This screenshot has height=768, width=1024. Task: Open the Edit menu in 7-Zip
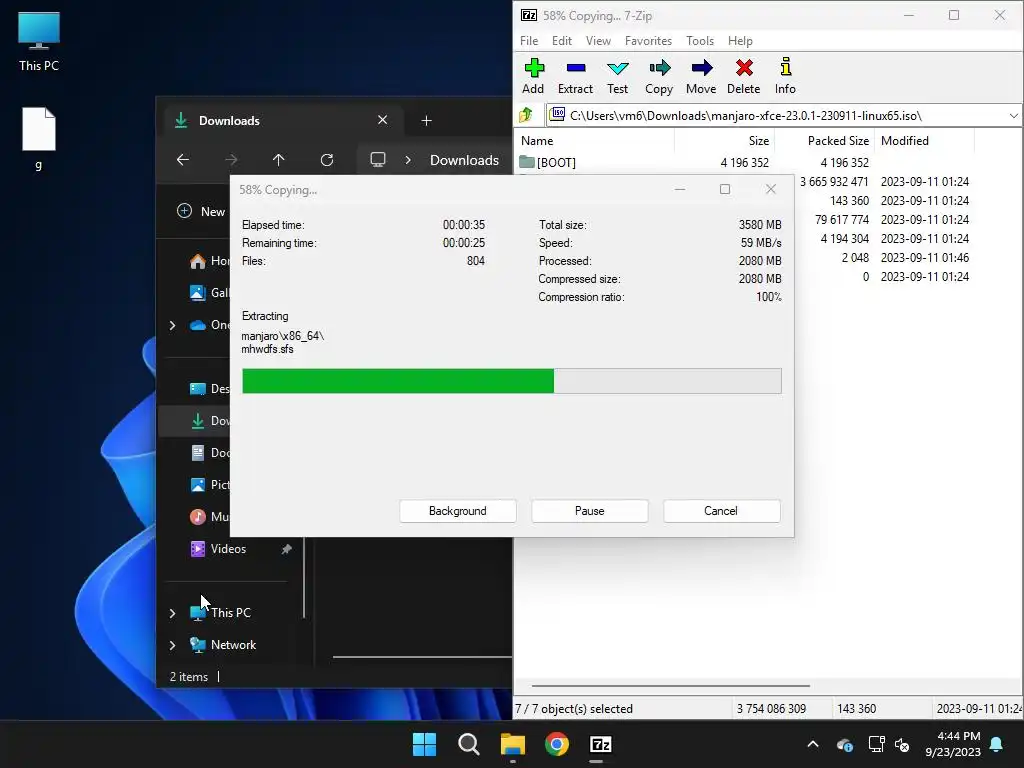point(562,40)
